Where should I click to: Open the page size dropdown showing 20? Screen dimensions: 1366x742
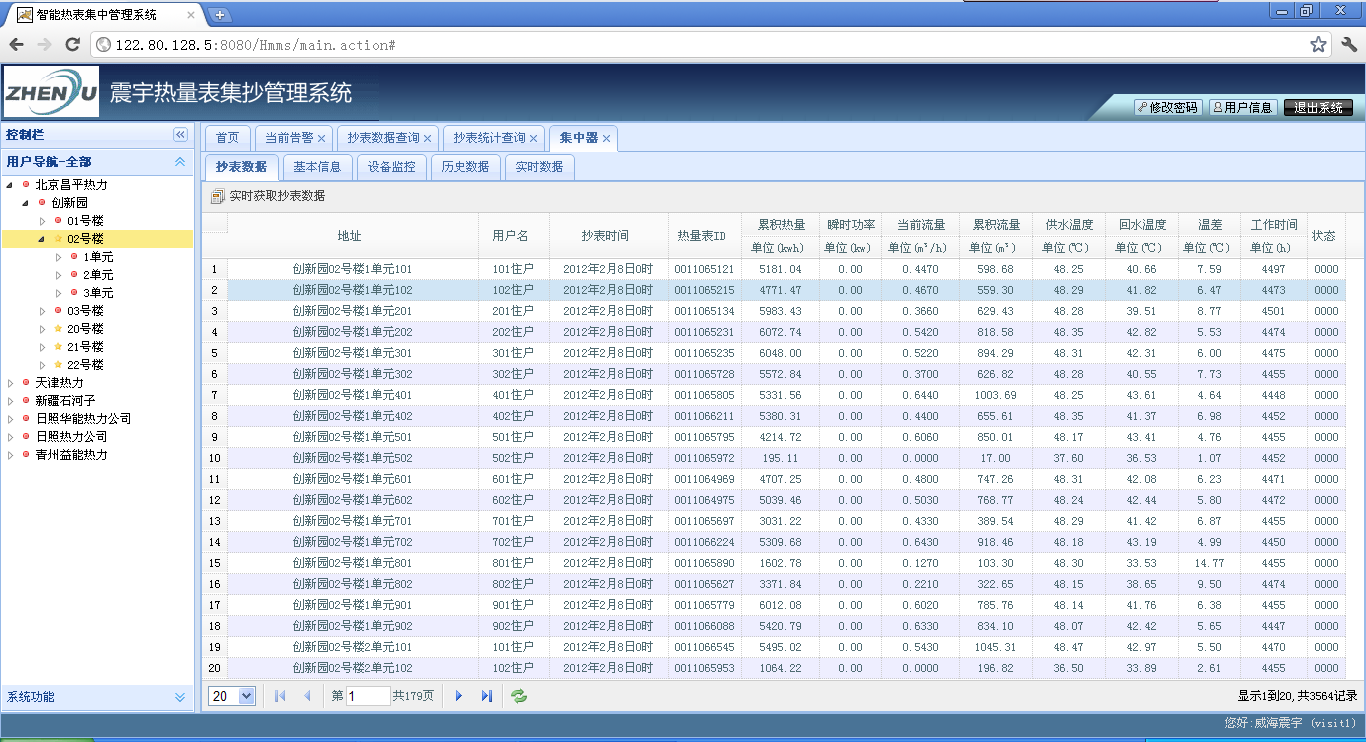tap(231, 696)
